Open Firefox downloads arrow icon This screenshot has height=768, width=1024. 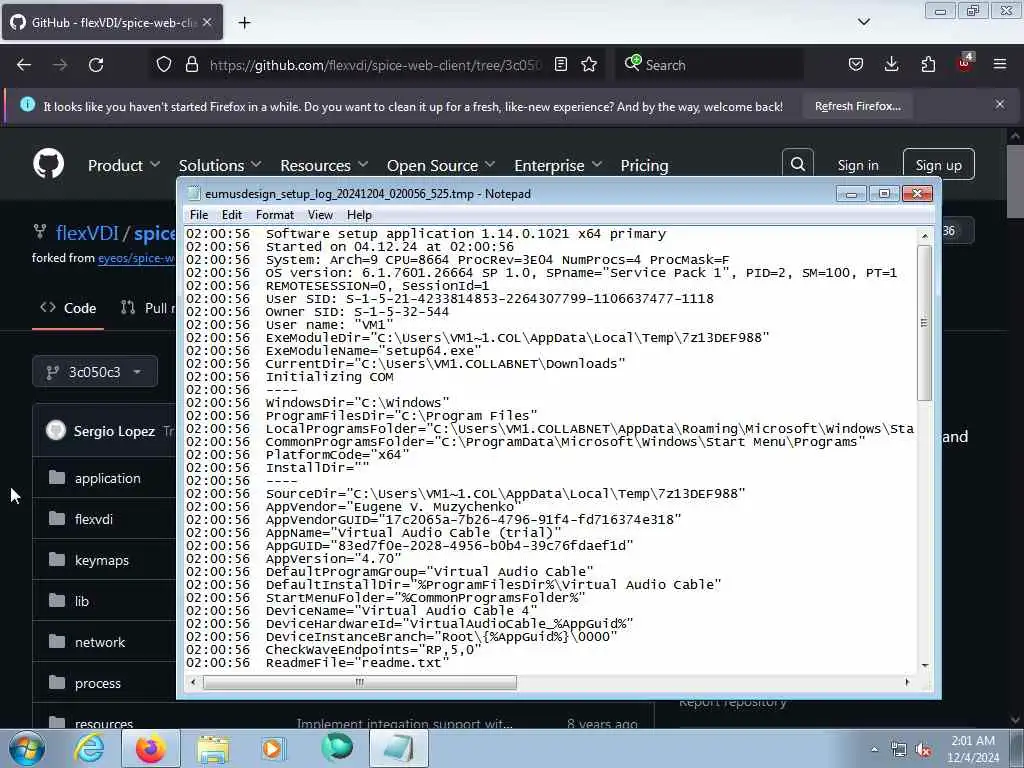tap(891, 65)
